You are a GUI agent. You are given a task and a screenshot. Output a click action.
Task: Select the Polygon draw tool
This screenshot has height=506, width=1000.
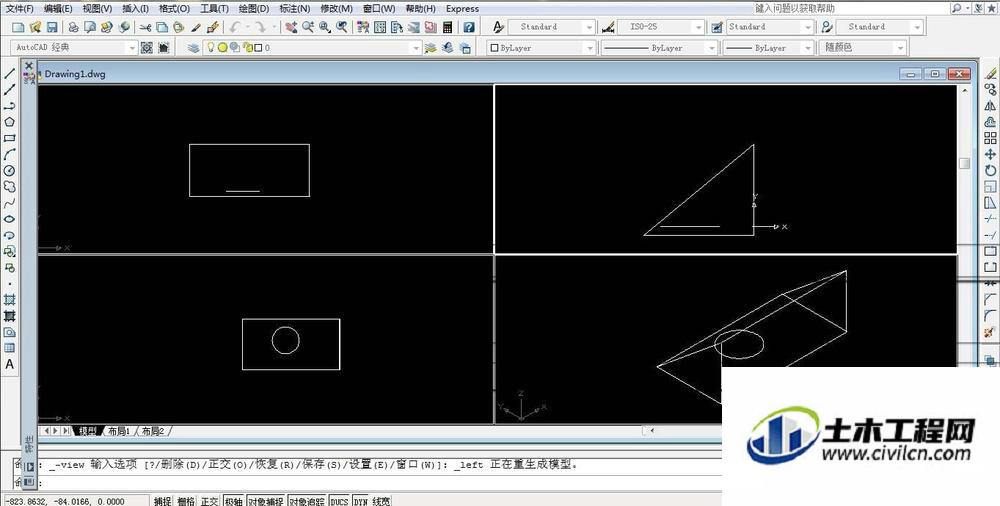tap(10, 122)
